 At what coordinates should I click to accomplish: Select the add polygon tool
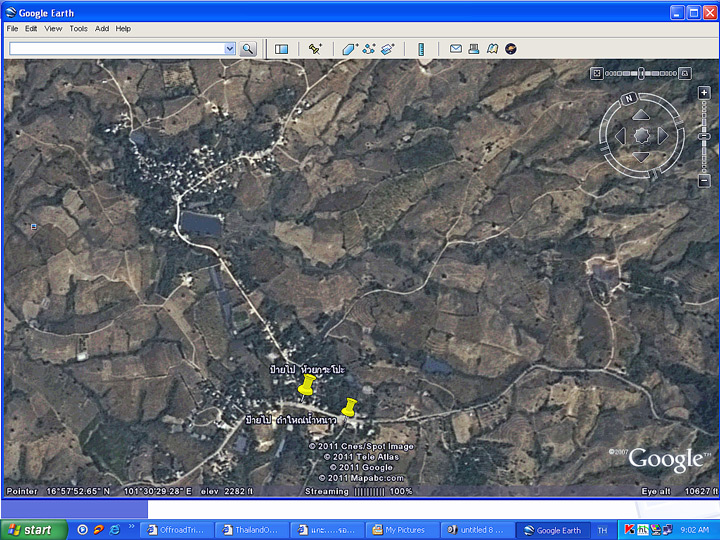point(349,48)
